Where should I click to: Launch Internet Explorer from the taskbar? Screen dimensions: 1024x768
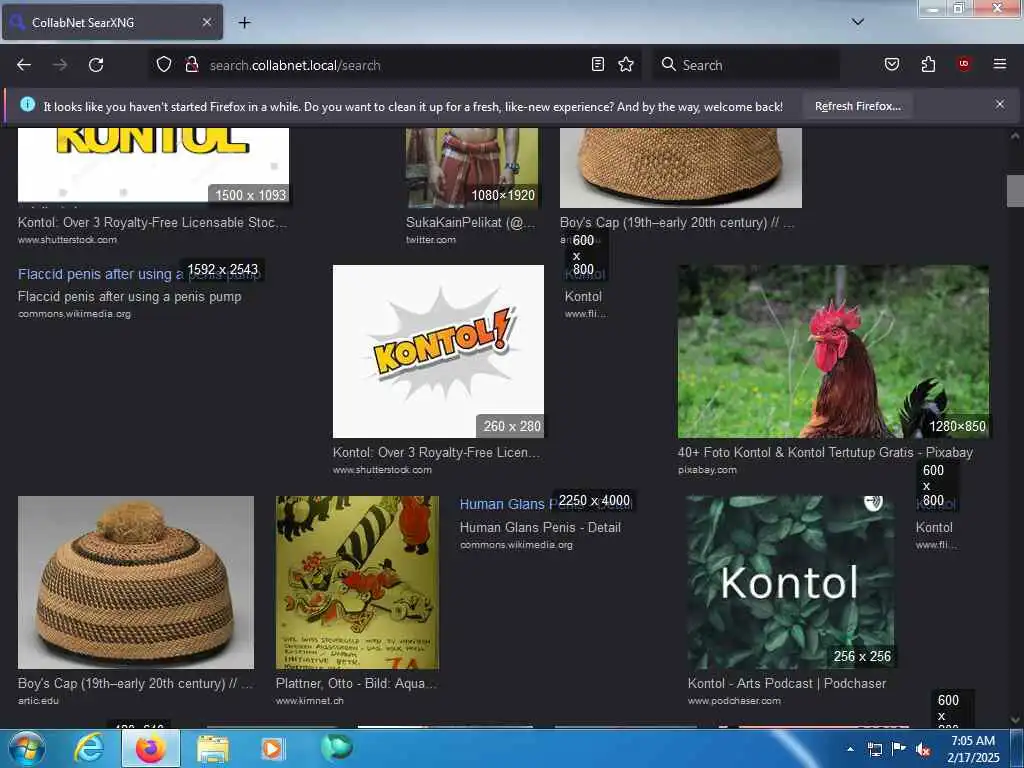pos(89,748)
